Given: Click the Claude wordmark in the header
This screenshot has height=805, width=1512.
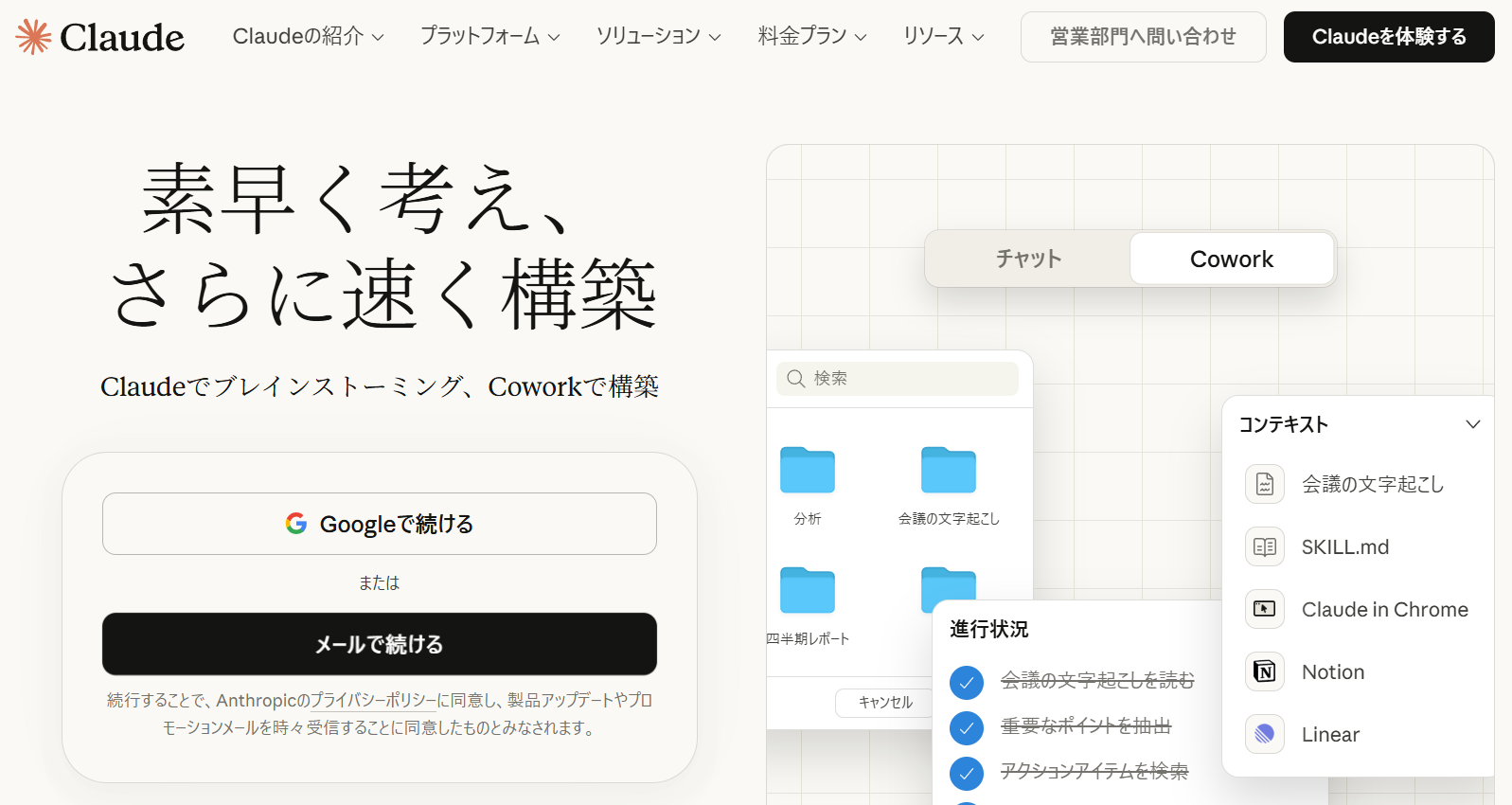Looking at the screenshot, I should (122, 38).
